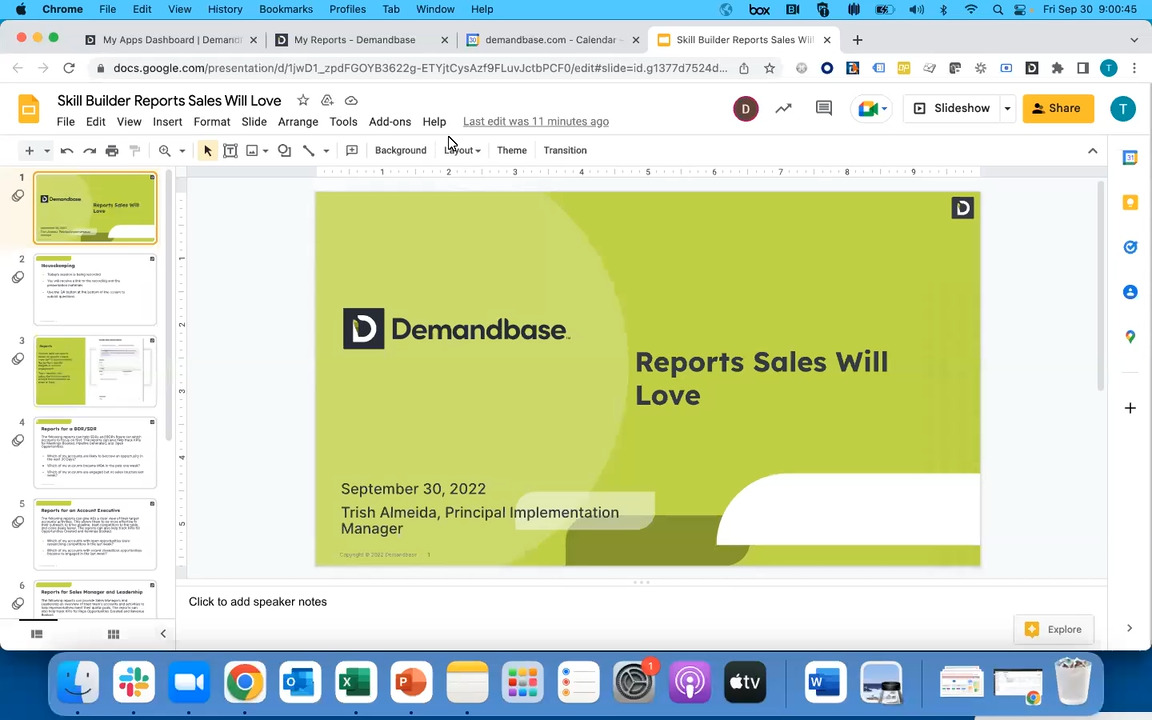The image size is (1152, 720).
Task: Click the Background button
Action: coord(400,151)
